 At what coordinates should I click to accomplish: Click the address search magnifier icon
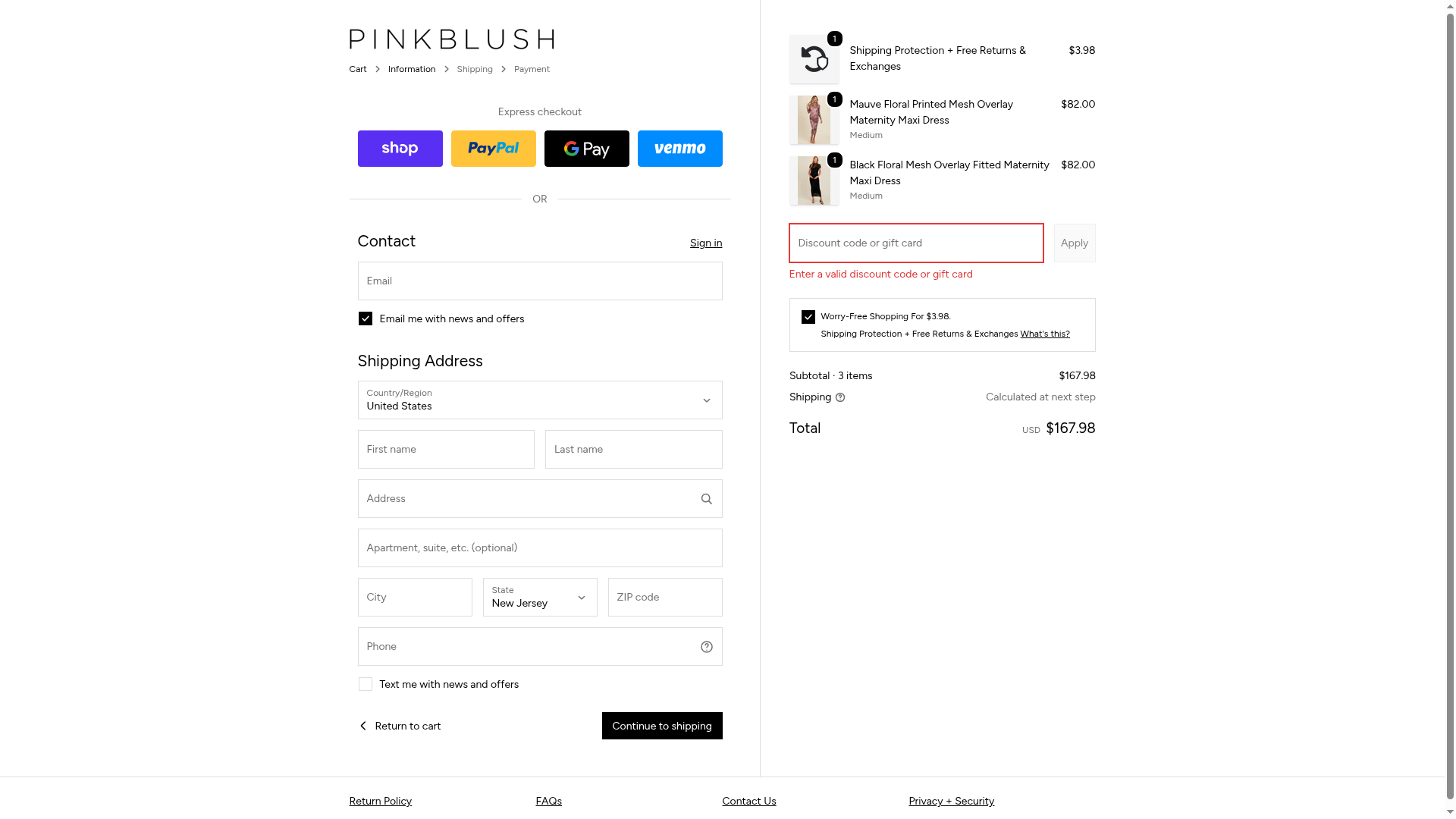pyautogui.click(x=706, y=499)
